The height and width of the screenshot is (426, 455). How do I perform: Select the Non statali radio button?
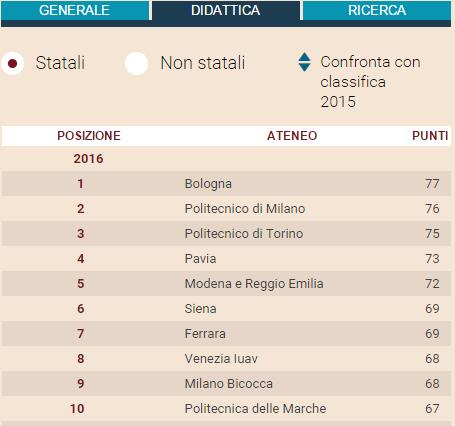coord(136,63)
